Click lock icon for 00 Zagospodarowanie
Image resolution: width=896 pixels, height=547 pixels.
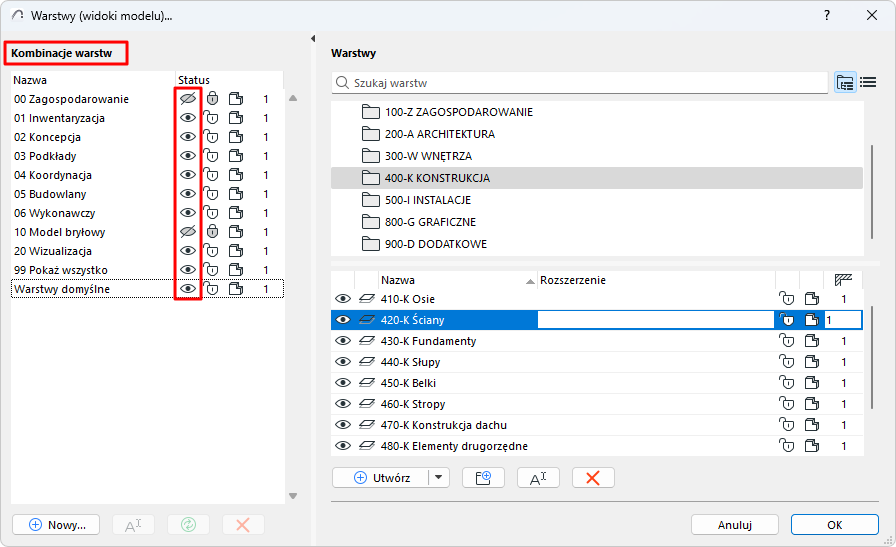coord(212,99)
